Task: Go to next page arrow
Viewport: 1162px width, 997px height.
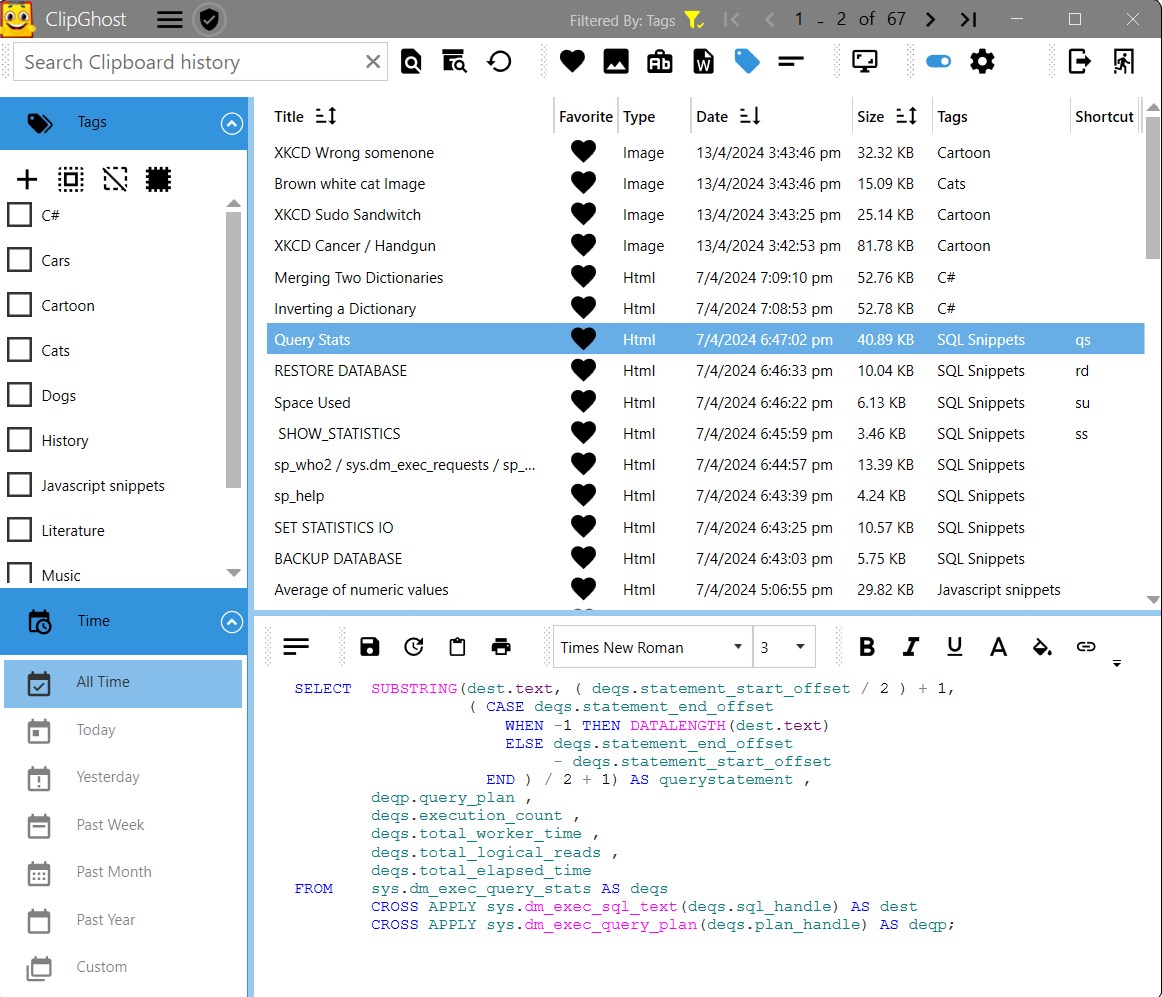Action: tap(930, 19)
